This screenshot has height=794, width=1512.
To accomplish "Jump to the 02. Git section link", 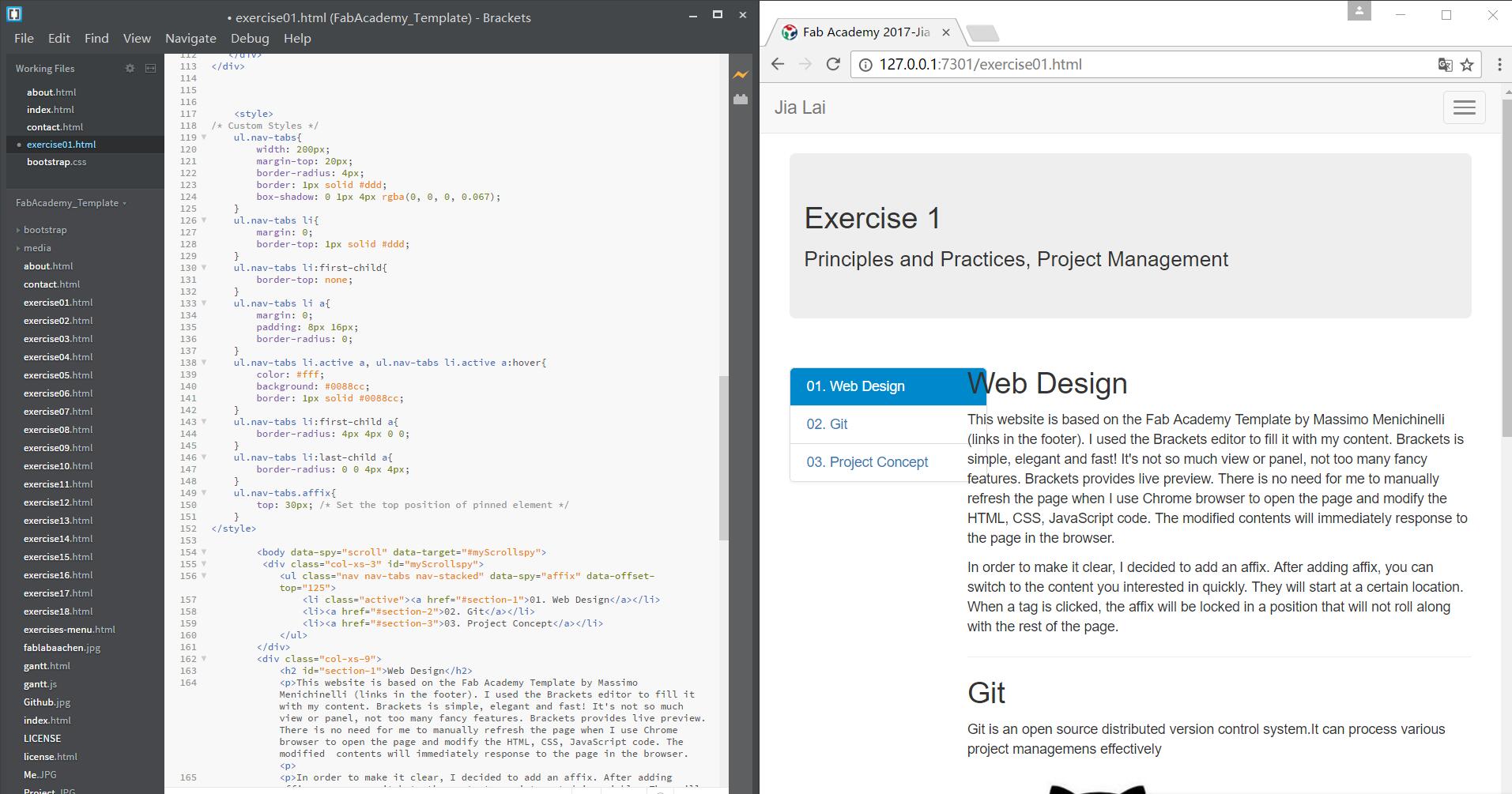I will tap(827, 424).
